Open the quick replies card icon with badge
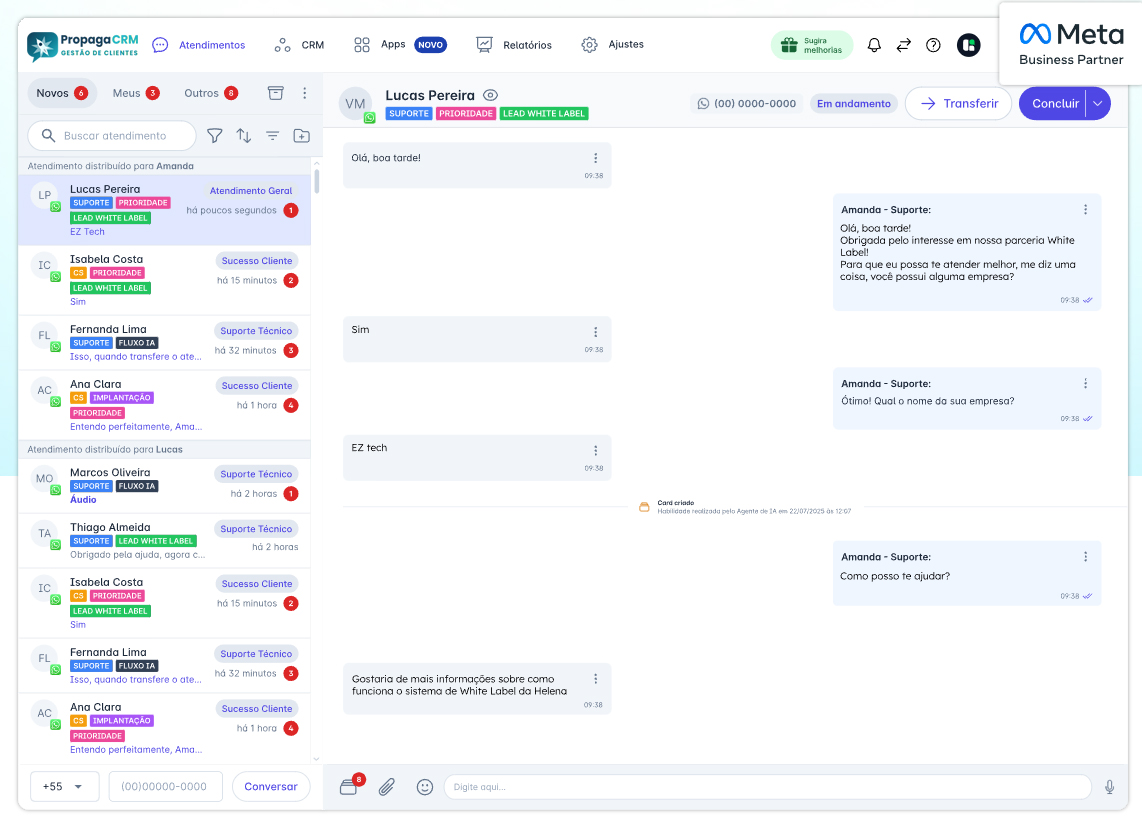The image size is (1142, 828). point(350,786)
